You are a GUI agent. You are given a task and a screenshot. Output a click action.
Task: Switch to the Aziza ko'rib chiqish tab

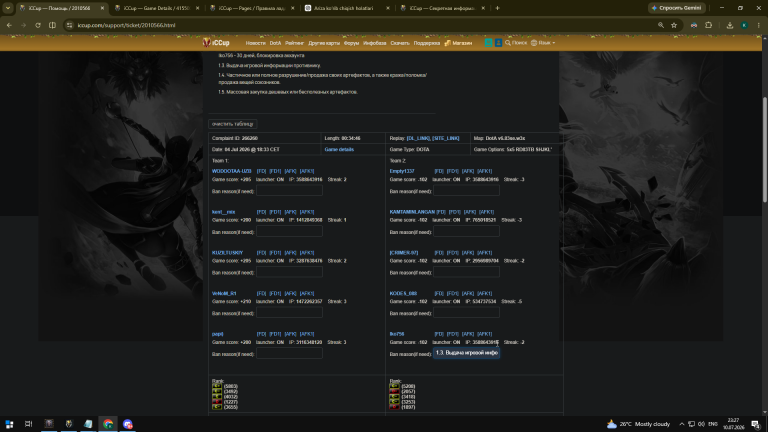tap(346, 8)
